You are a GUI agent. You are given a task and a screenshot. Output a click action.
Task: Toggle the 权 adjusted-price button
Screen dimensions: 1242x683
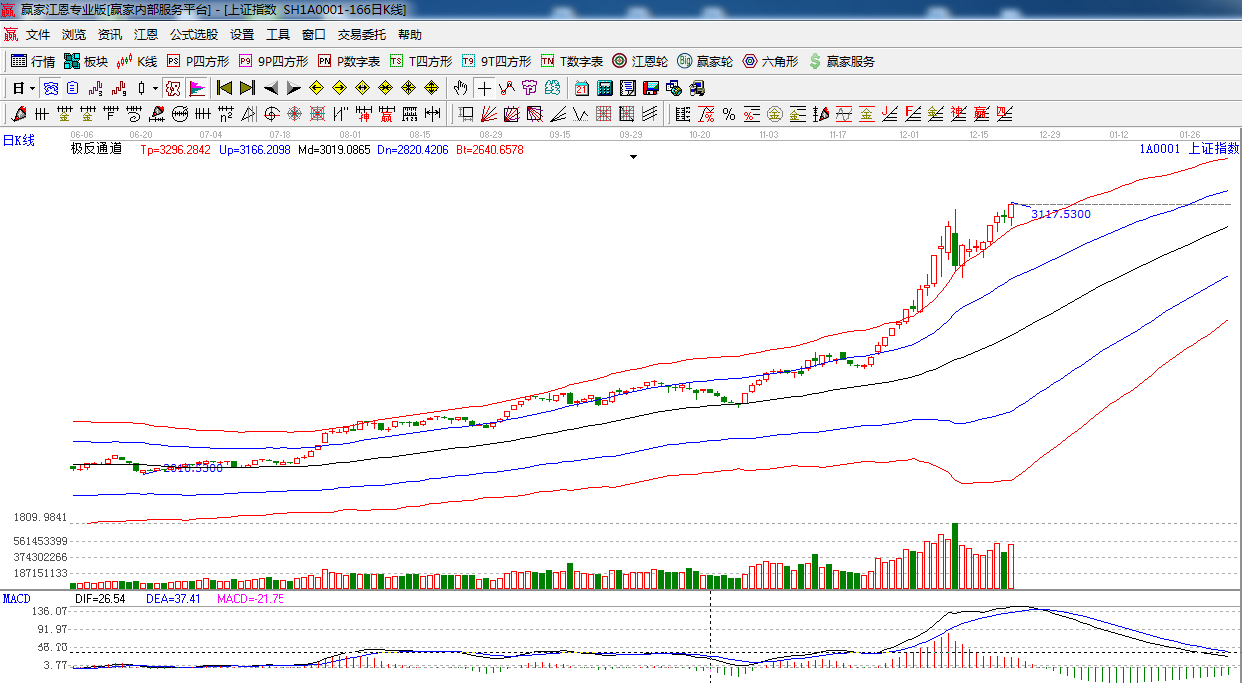pos(173,88)
